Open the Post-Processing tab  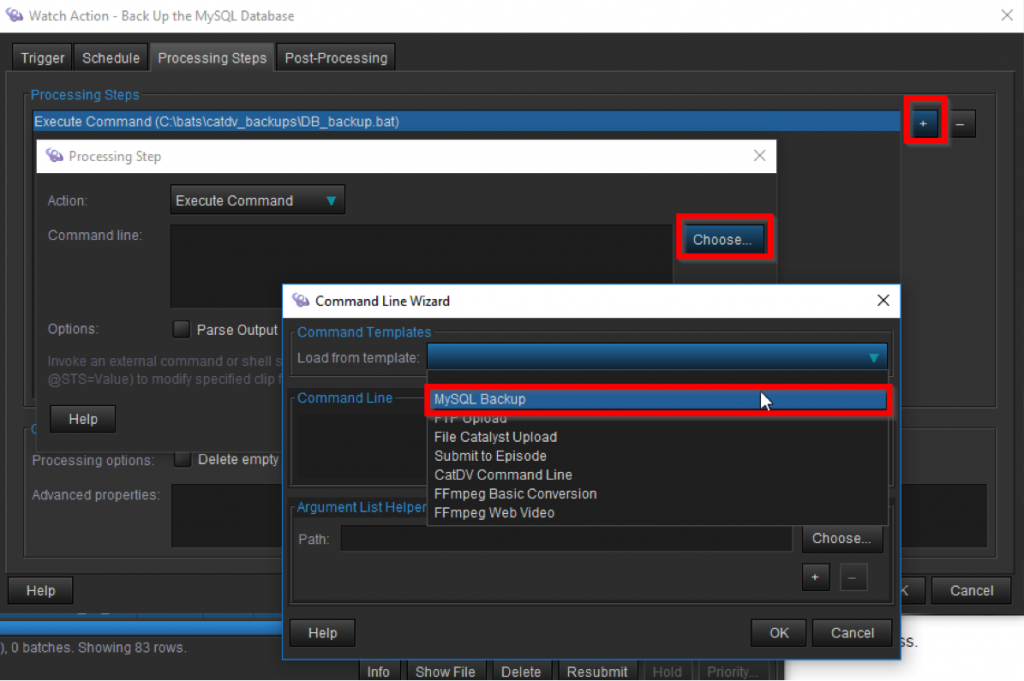click(x=335, y=58)
